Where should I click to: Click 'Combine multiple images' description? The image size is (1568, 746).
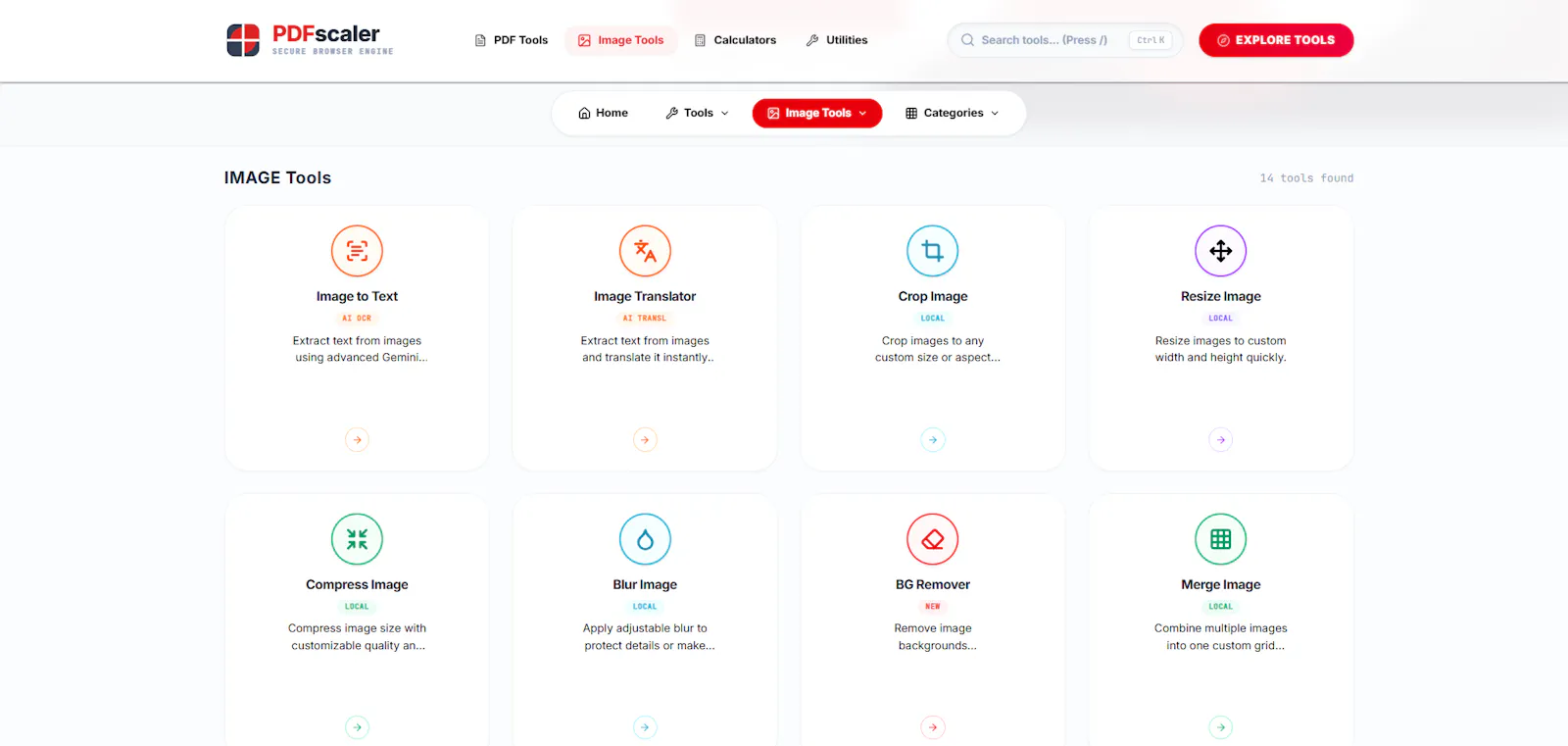[1221, 637]
